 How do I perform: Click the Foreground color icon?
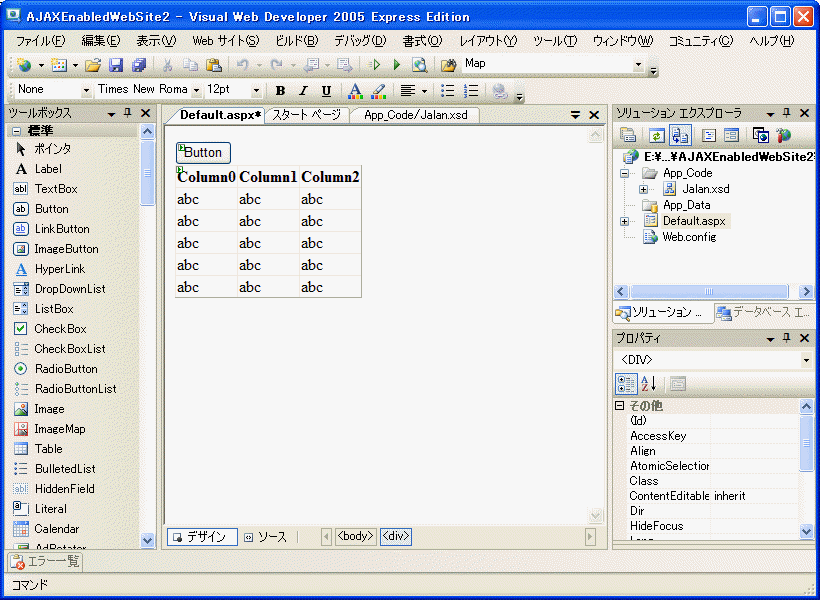click(x=355, y=91)
